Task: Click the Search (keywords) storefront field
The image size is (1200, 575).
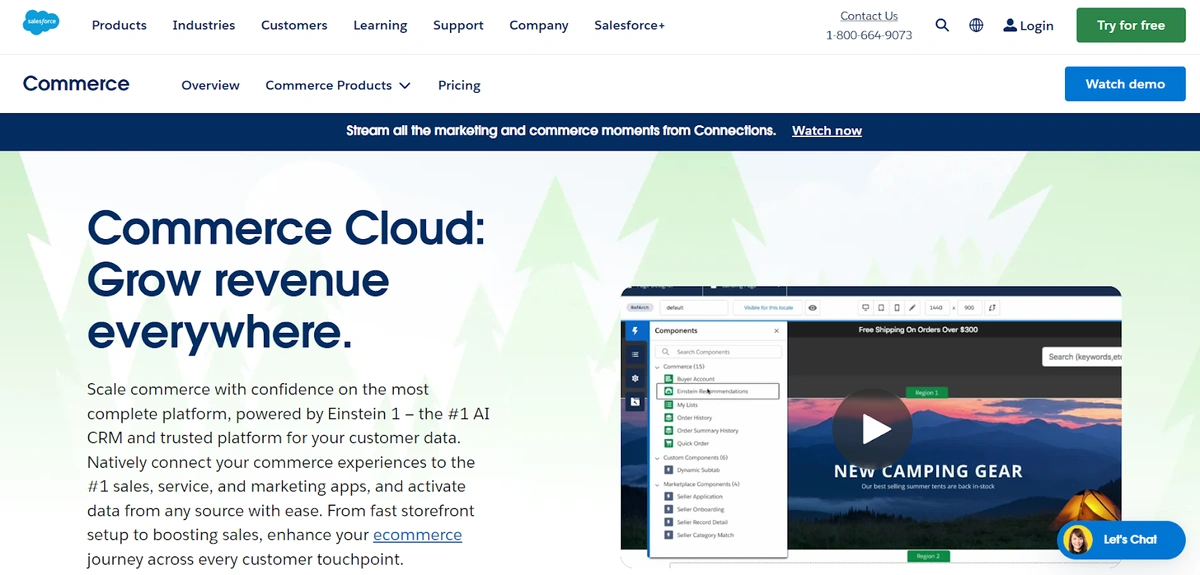Action: 1082,356
